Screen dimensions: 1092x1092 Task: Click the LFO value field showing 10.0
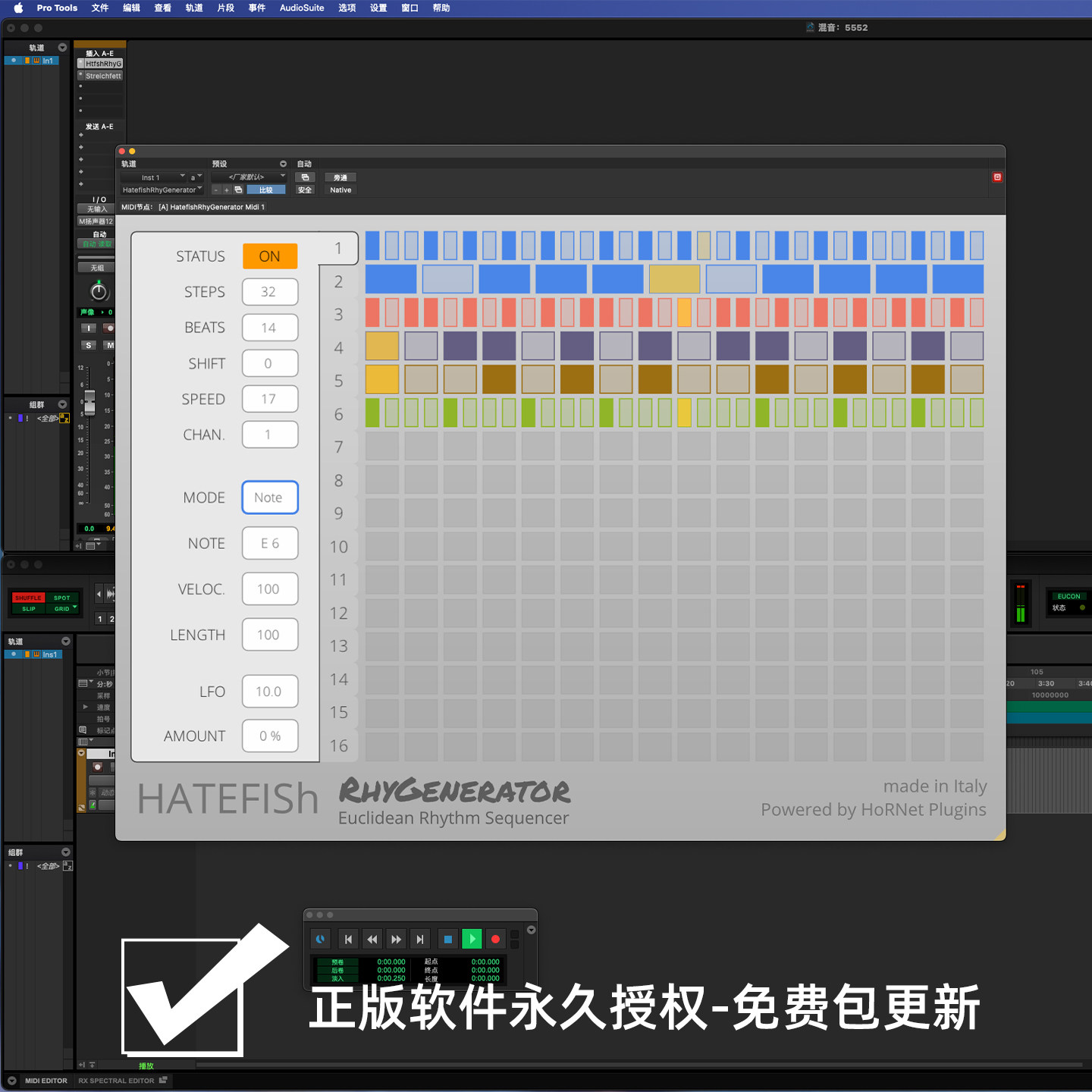270,692
